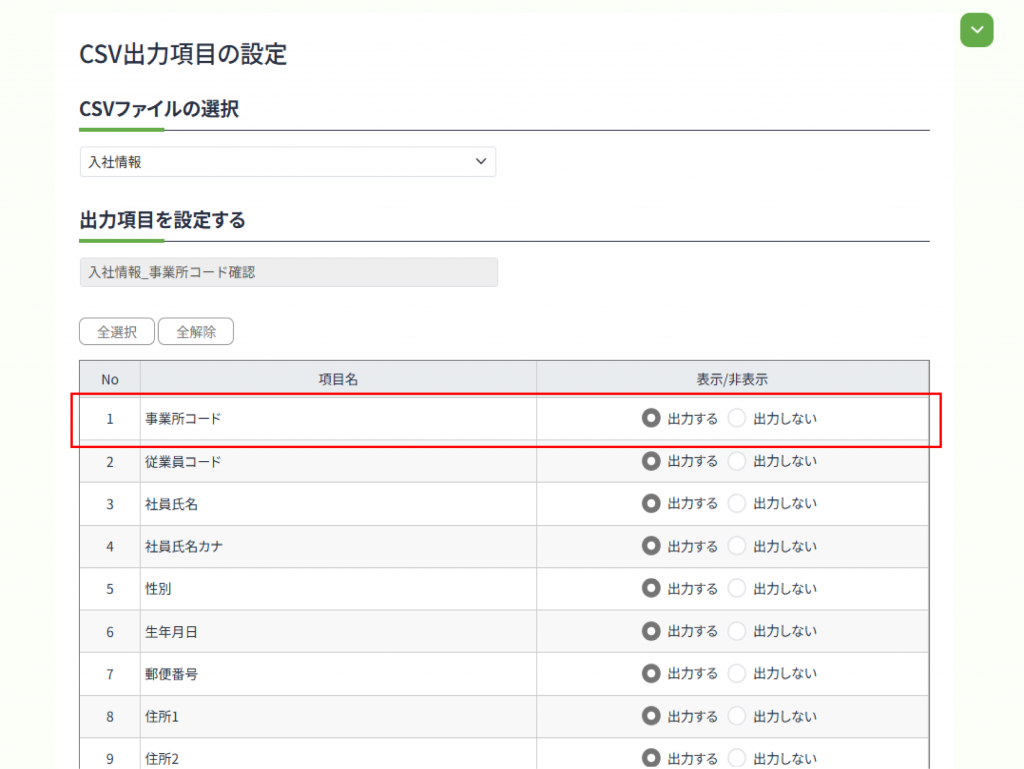This screenshot has width=1024, height=769.
Task: Click the 表示/非表示 column header
Action: point(732,379)
